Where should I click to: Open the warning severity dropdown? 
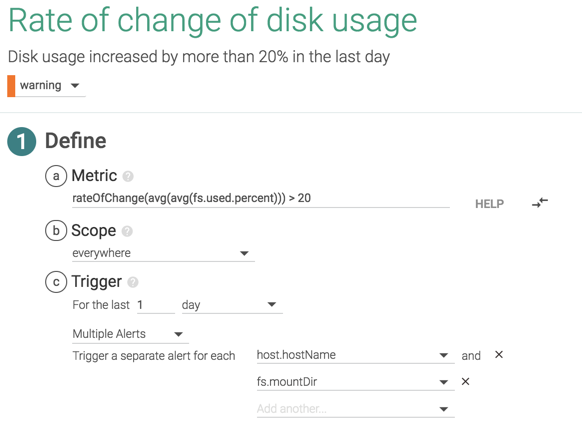pyautogui.click(x=50, y=86)
